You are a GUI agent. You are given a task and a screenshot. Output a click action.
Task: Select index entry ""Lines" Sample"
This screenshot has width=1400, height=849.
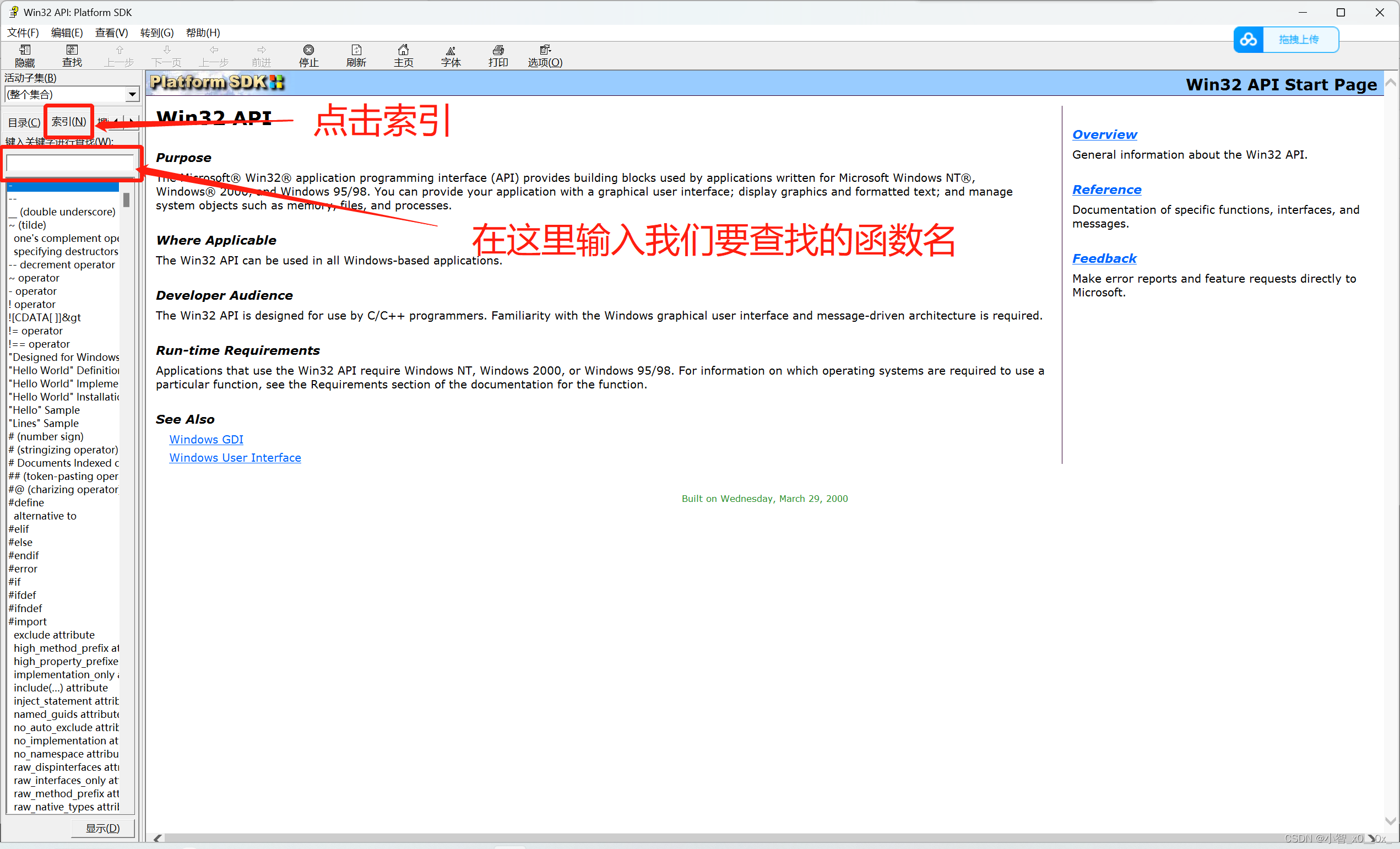click(43, 423)
